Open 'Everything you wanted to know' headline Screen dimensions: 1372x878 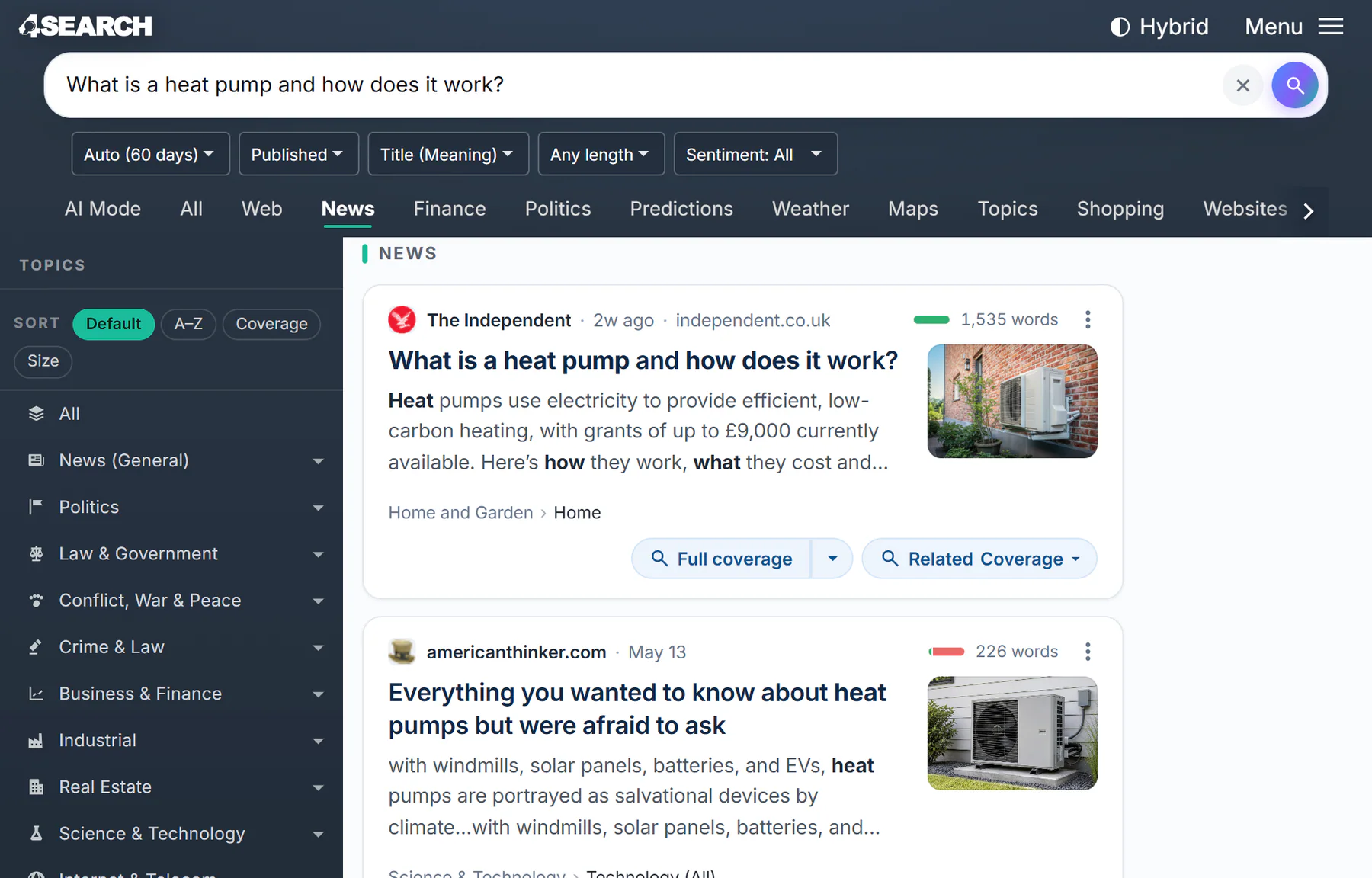(x=637, y=709)
